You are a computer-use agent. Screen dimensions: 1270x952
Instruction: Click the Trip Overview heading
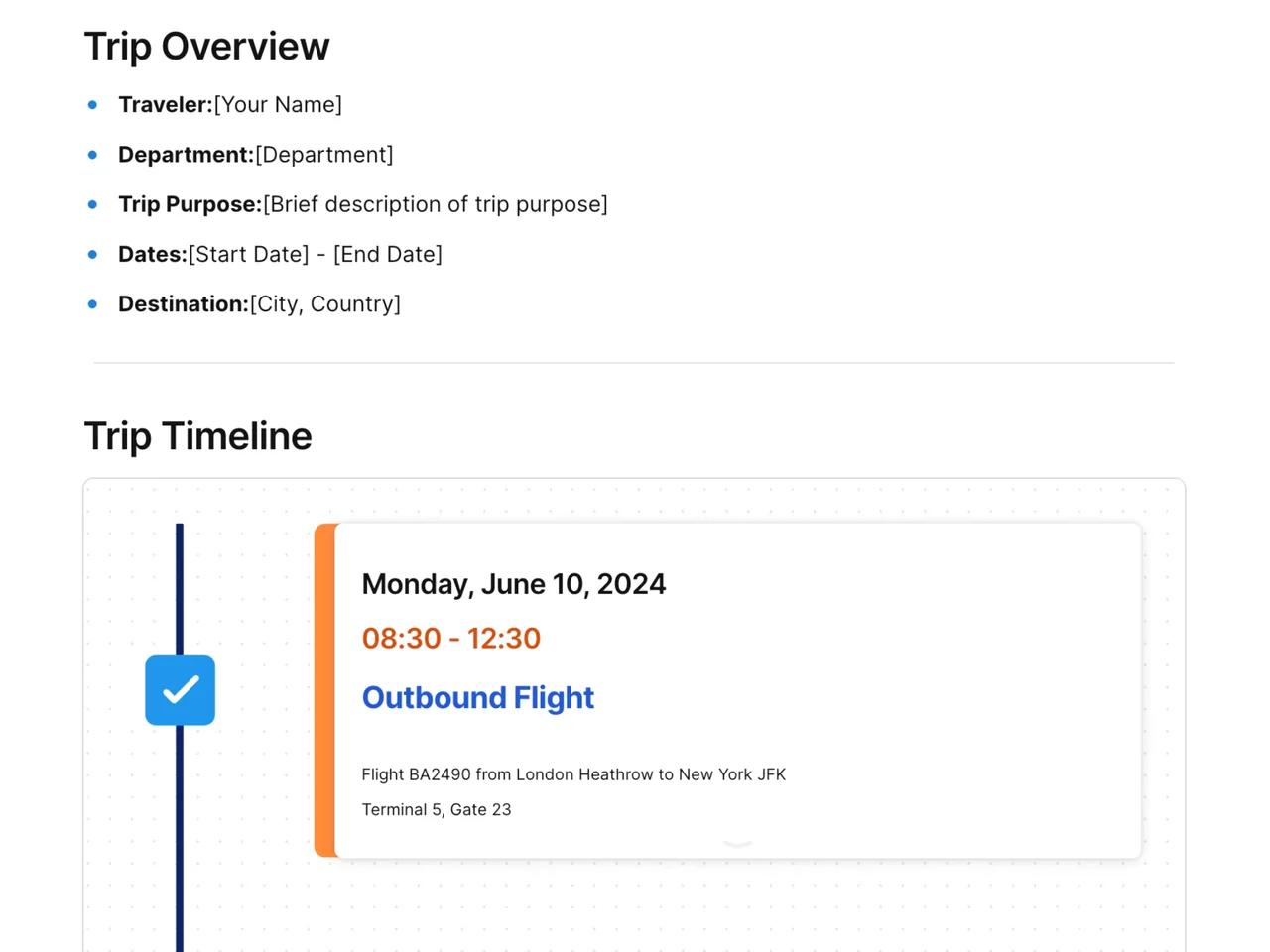[x=206, y=47]
